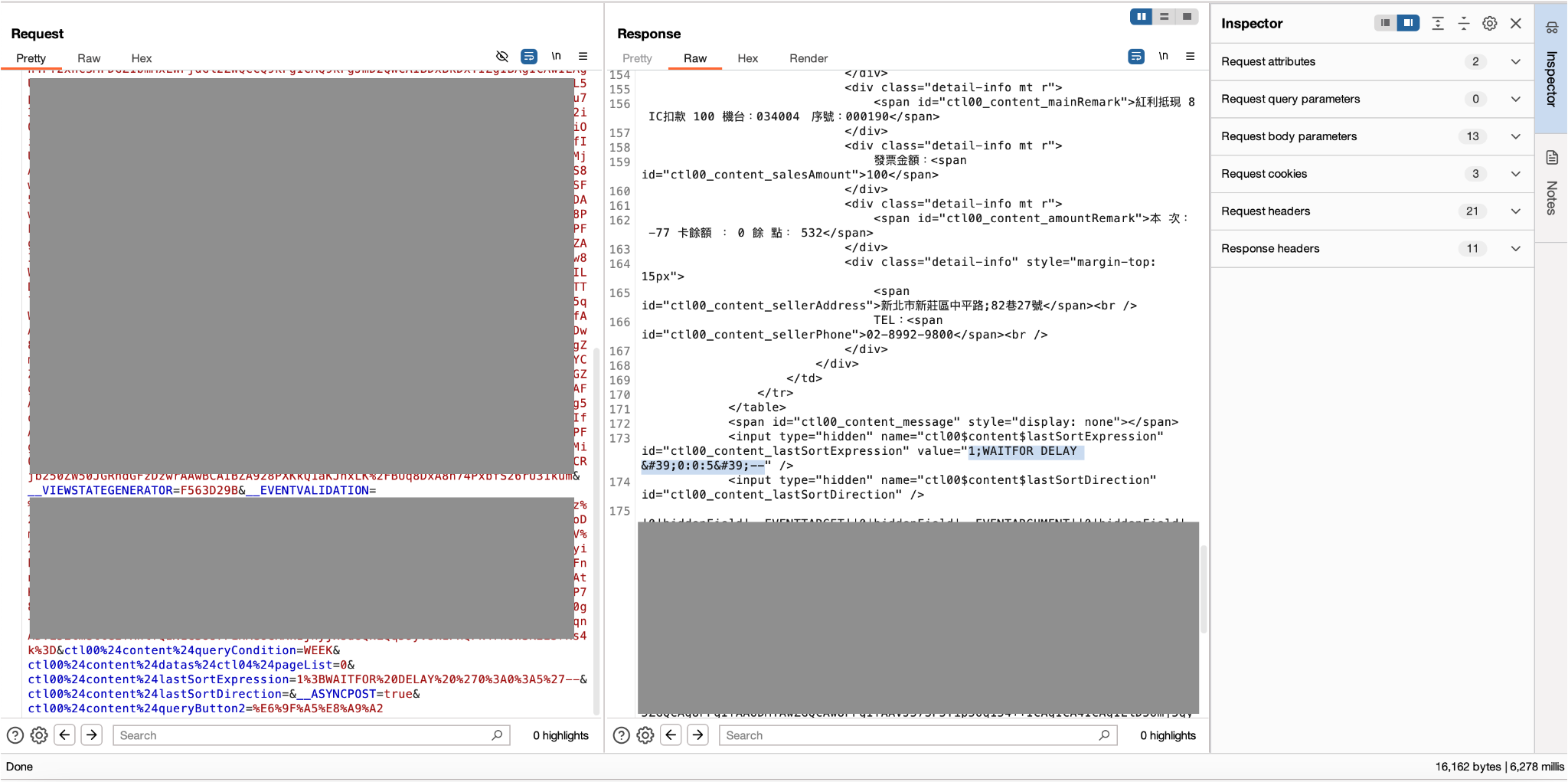Click Response search magnifier icon
The image size is (1568, 782).
[1105, 735]
